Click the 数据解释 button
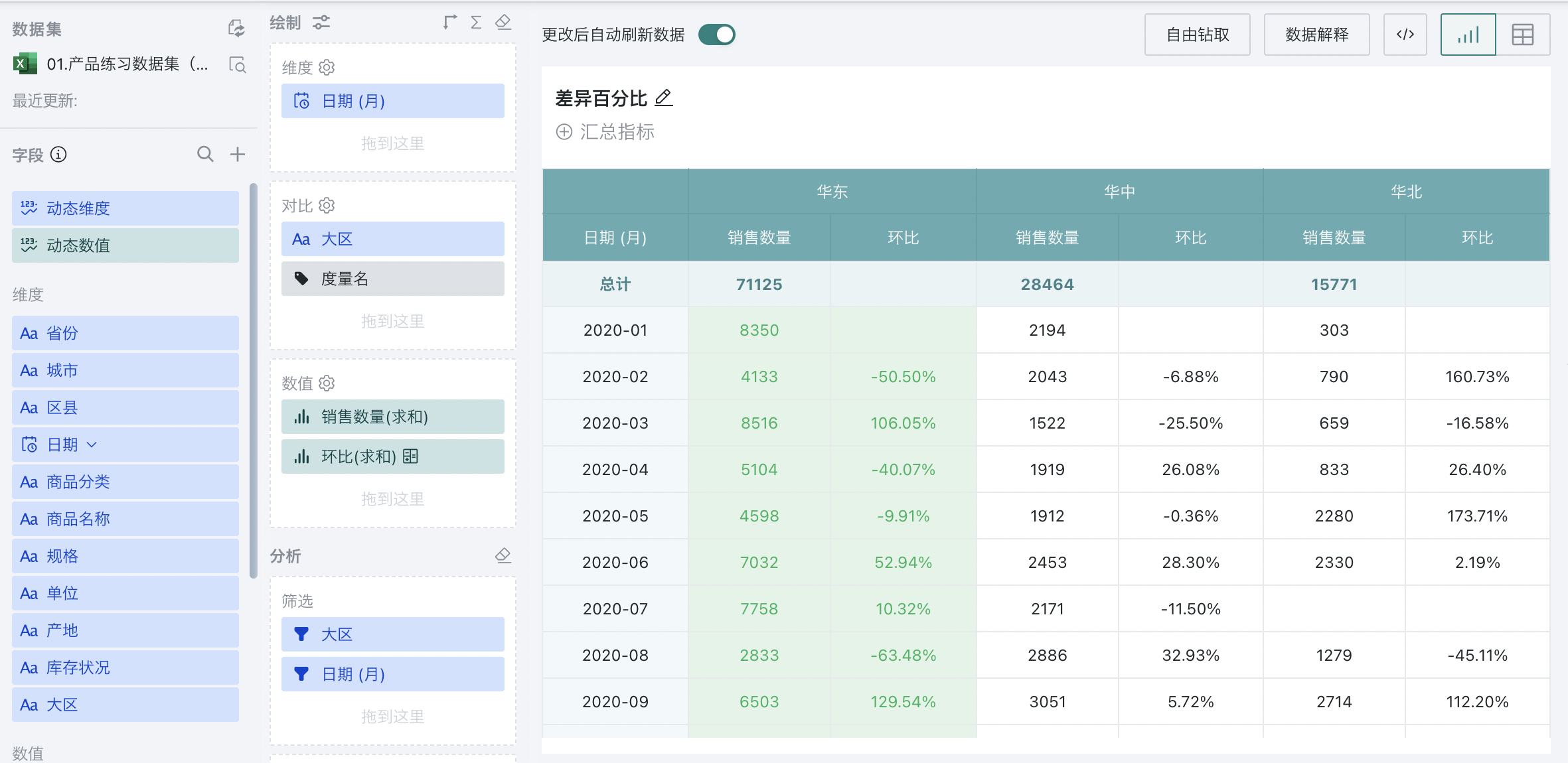This screenshot has width=1568, height=763. [1316, 35]
